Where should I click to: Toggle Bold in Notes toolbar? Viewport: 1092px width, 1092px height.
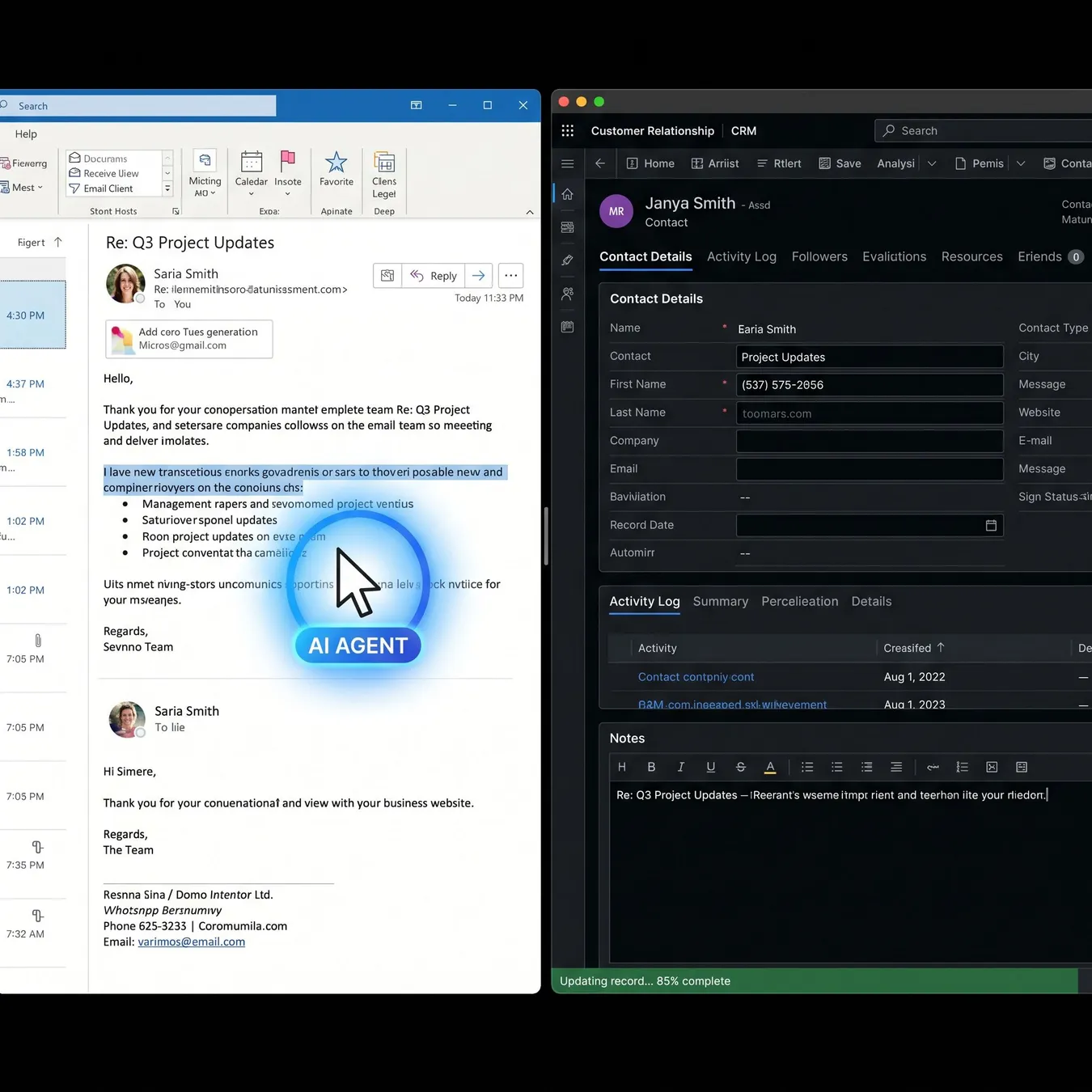pyautogui.click(x=651, y=767)
